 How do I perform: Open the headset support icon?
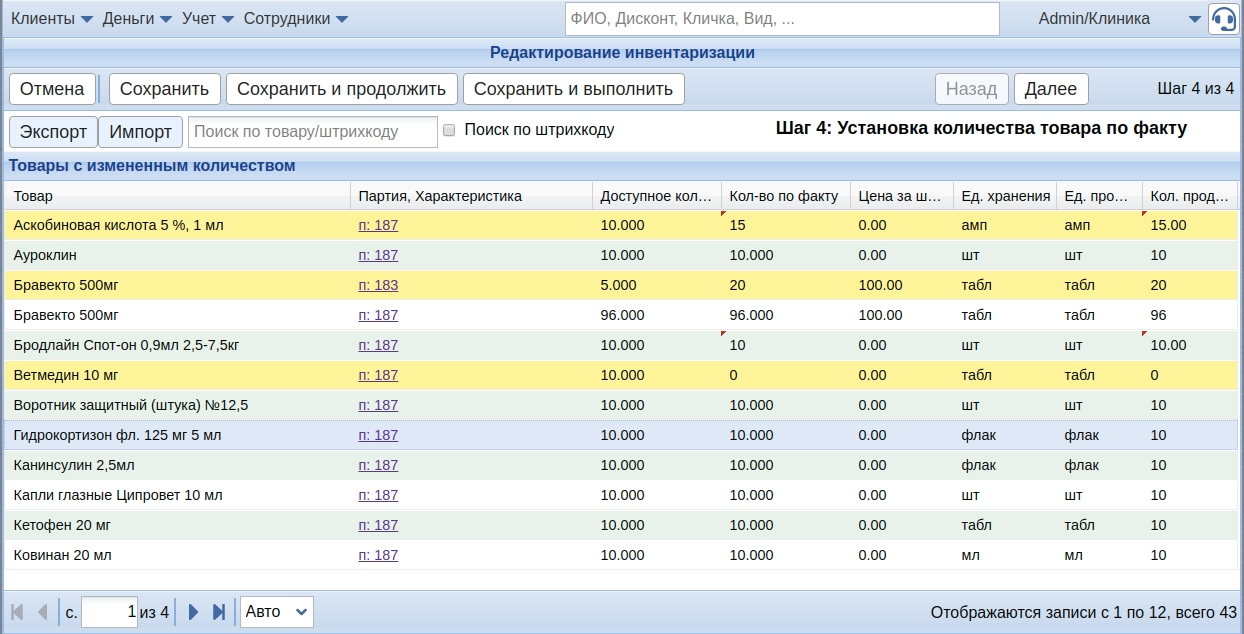(1223, 19)
